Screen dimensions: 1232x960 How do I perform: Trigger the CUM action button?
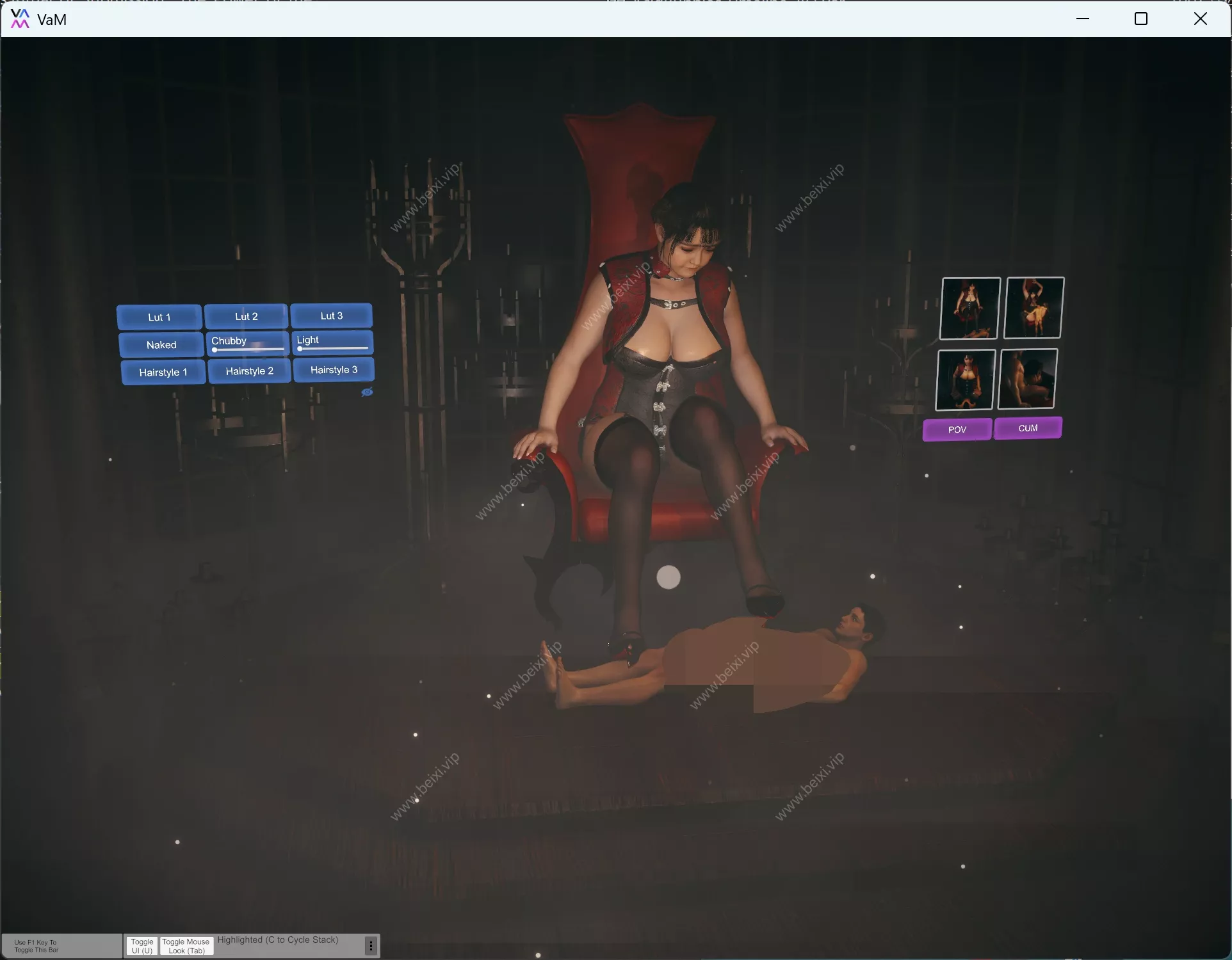(1027, 428)
